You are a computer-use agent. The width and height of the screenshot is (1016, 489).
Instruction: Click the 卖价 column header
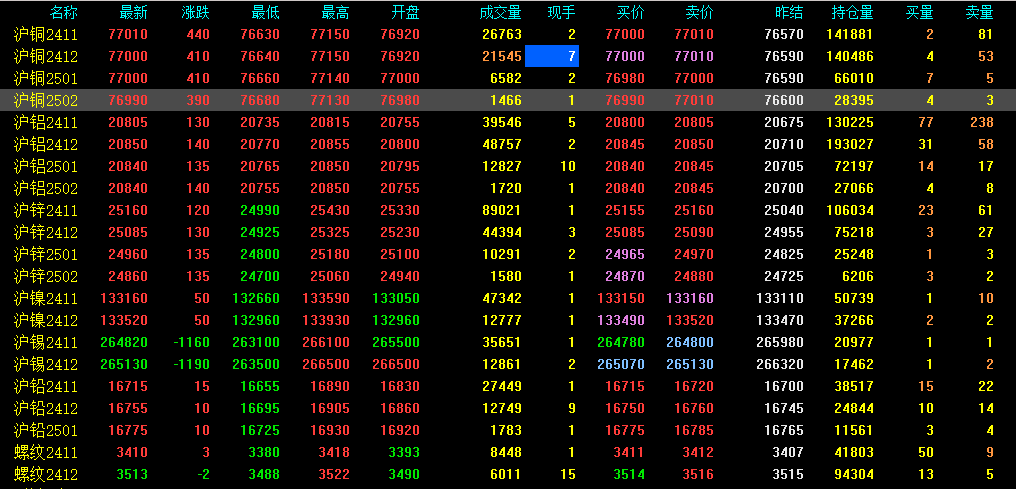tap(699, 12)
